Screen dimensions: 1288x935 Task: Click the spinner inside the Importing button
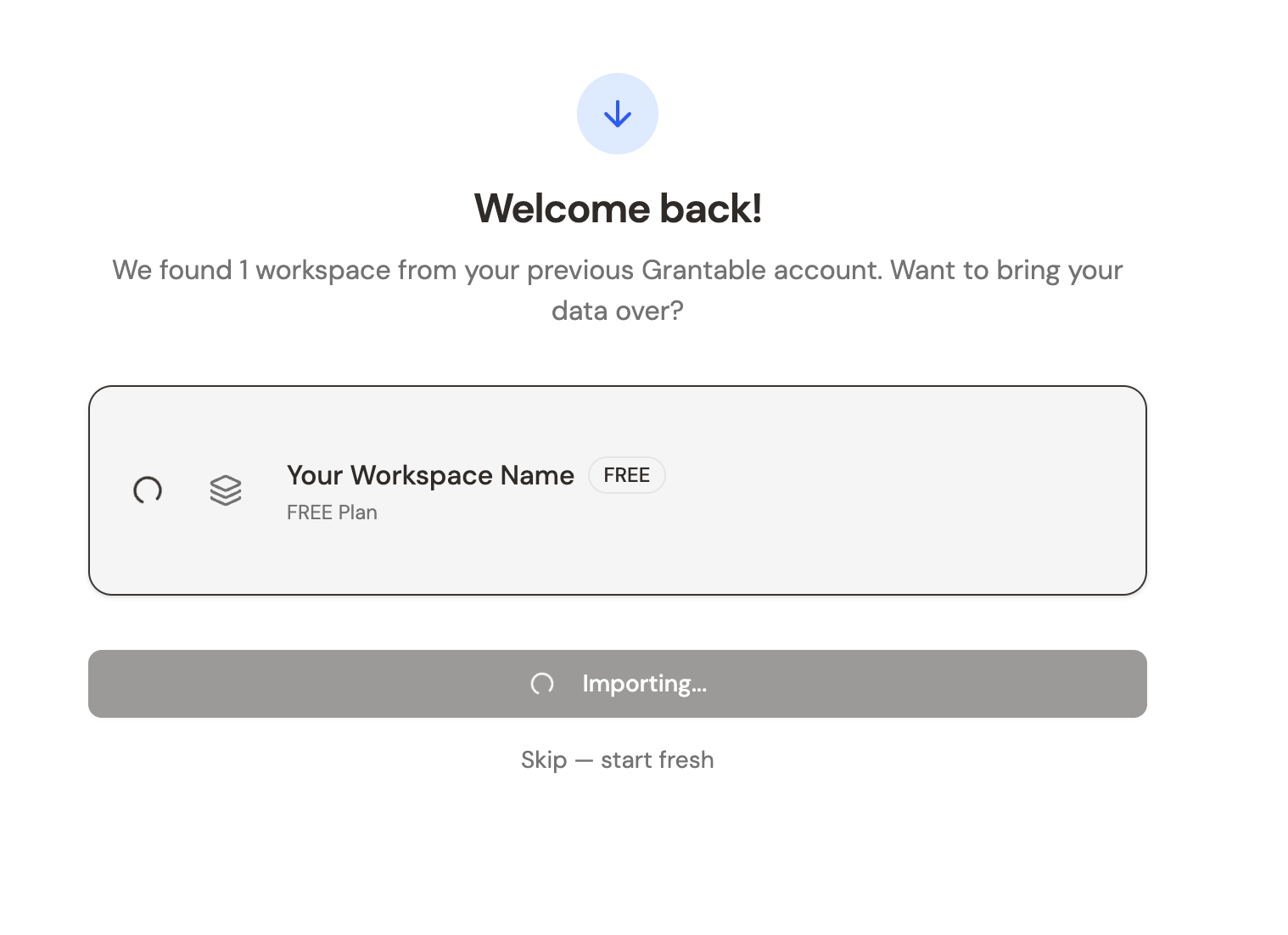coord(542,683)
